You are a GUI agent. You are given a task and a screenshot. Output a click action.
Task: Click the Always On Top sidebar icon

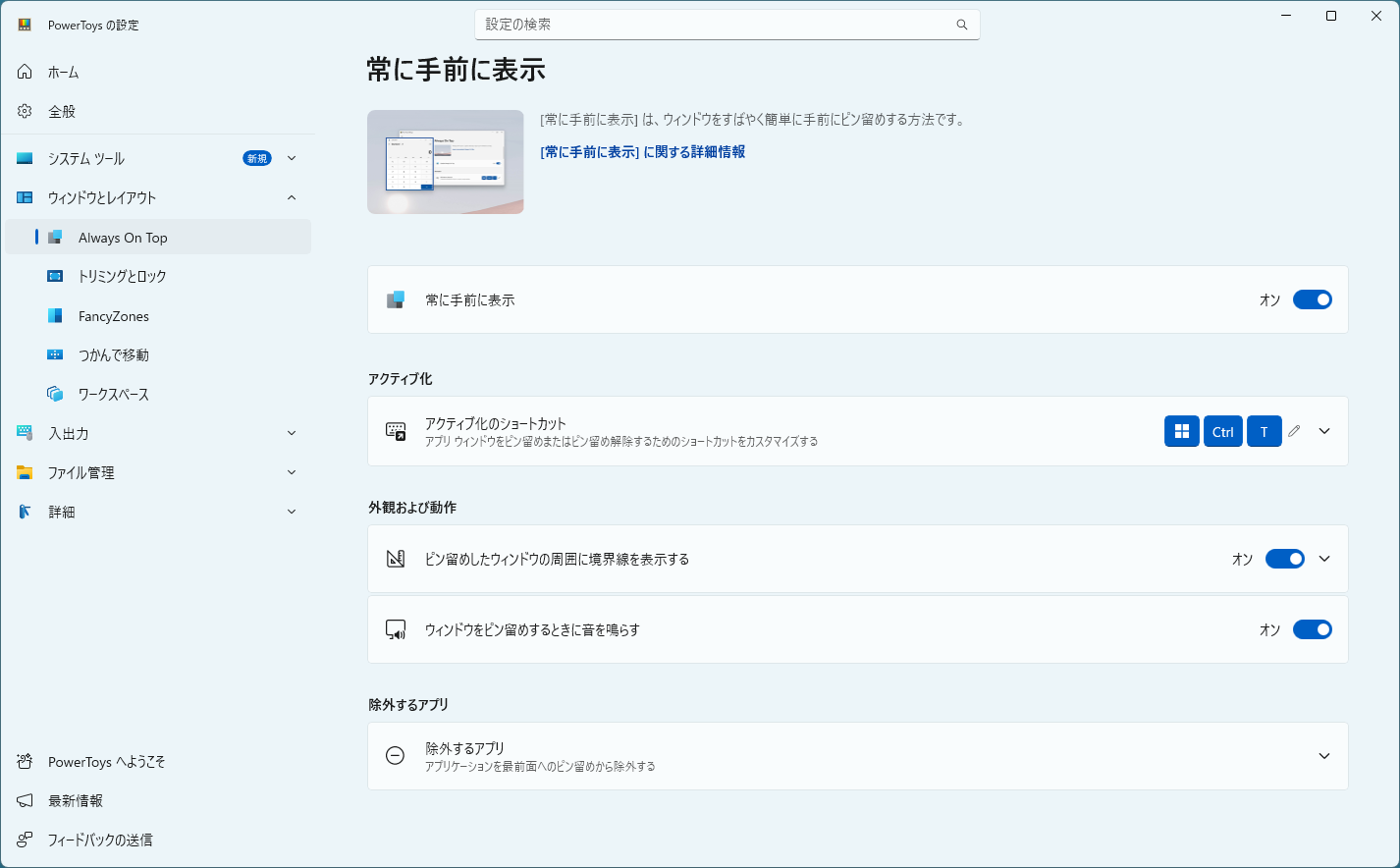(x=56, y=237)
